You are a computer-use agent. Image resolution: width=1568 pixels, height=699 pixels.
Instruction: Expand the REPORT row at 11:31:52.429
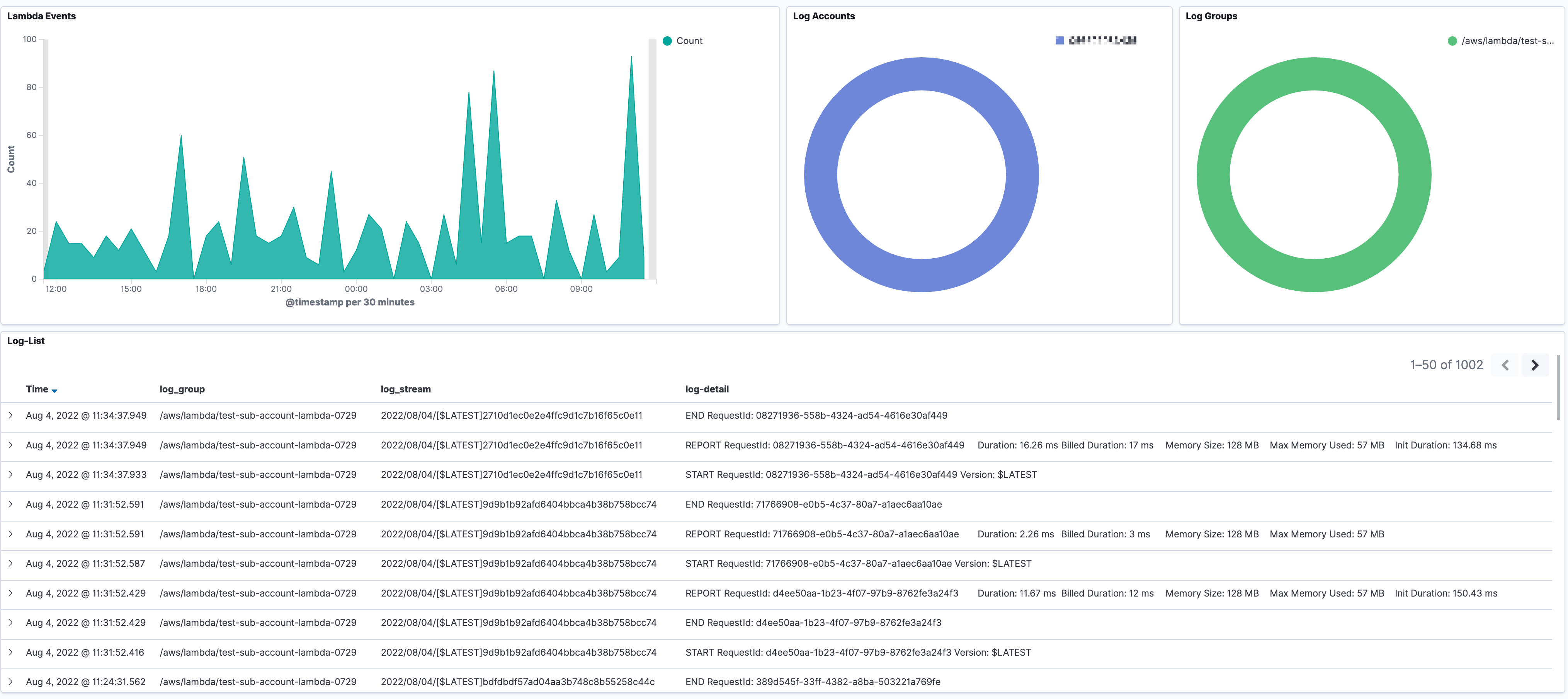click(11, 593)
